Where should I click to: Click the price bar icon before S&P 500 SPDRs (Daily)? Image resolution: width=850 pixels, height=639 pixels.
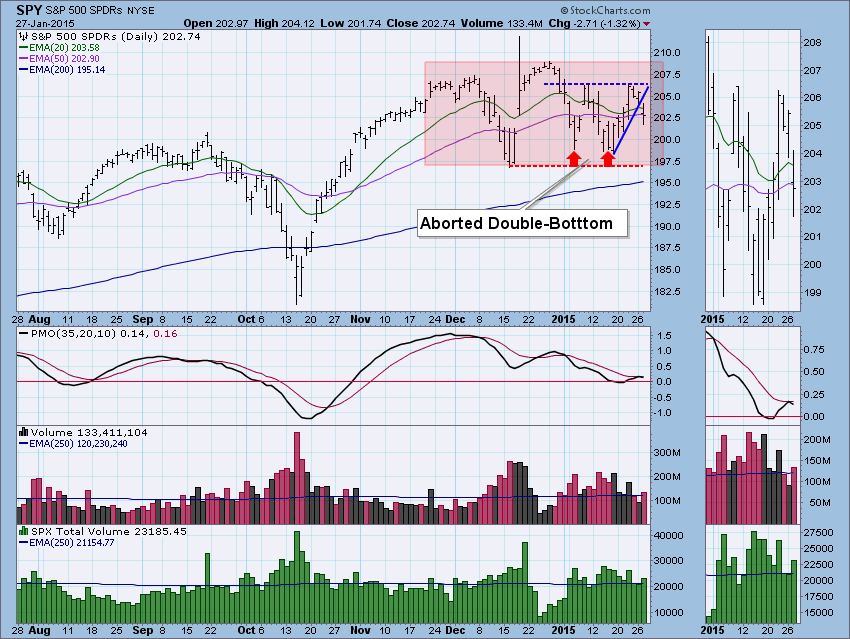23,37
